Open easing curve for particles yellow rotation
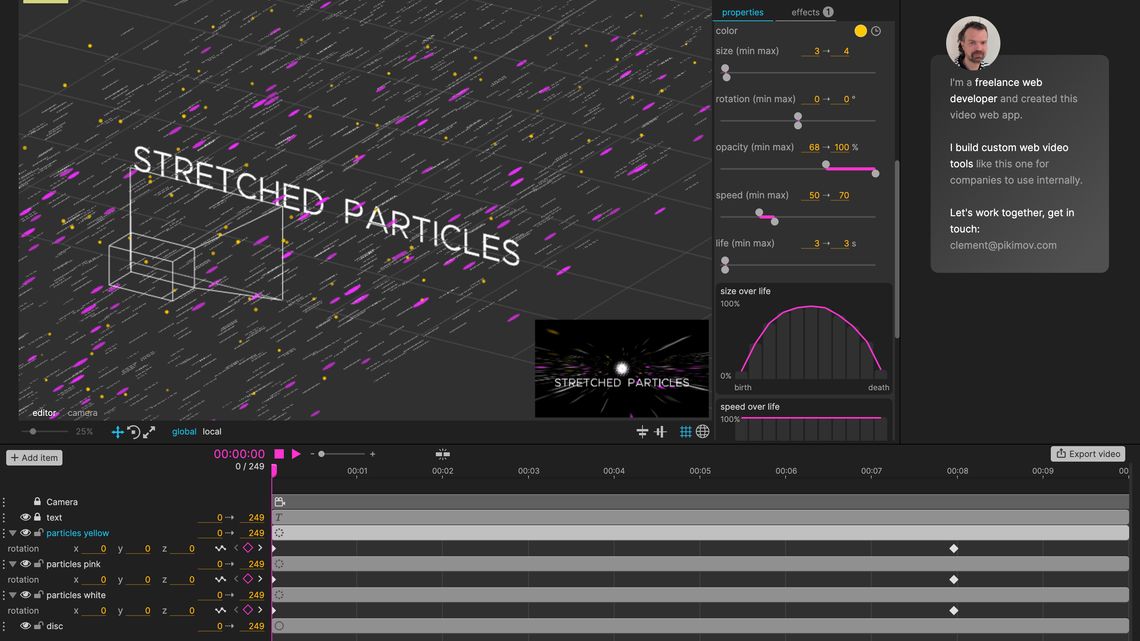This screenshot has height=641, width=1140. 220,549
